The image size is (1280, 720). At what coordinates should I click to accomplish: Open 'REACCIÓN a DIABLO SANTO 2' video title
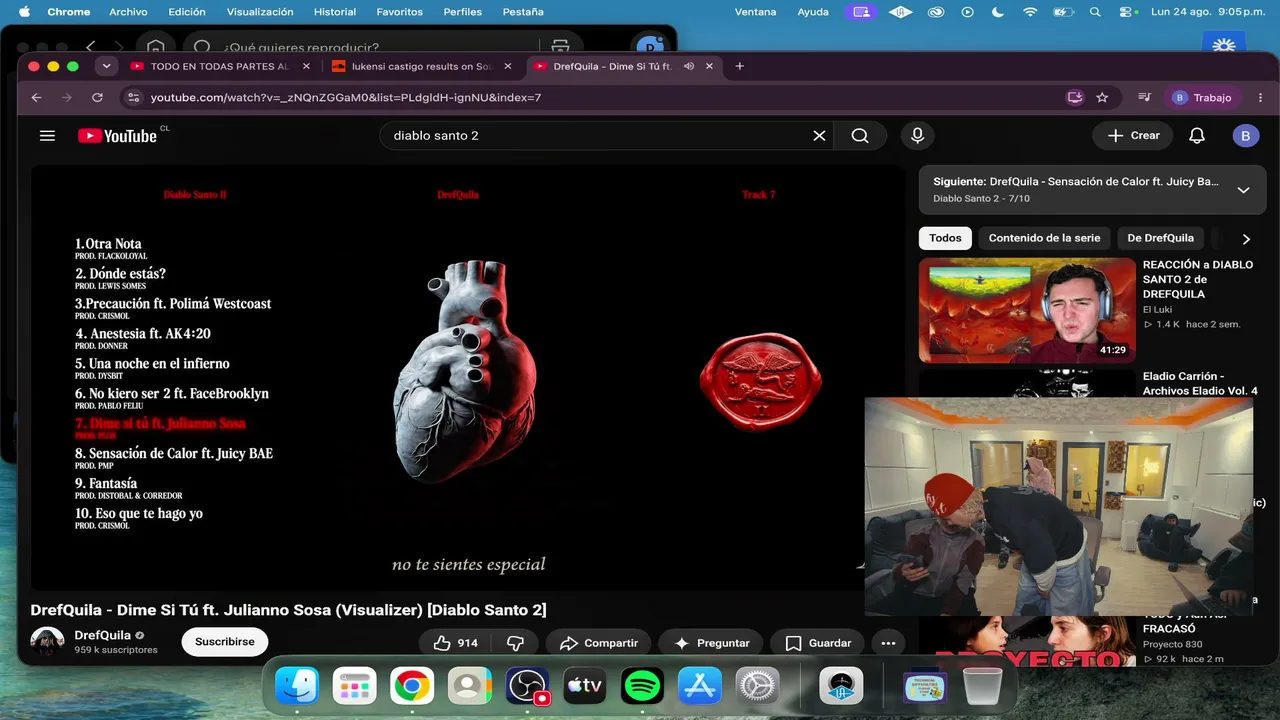1198,279
